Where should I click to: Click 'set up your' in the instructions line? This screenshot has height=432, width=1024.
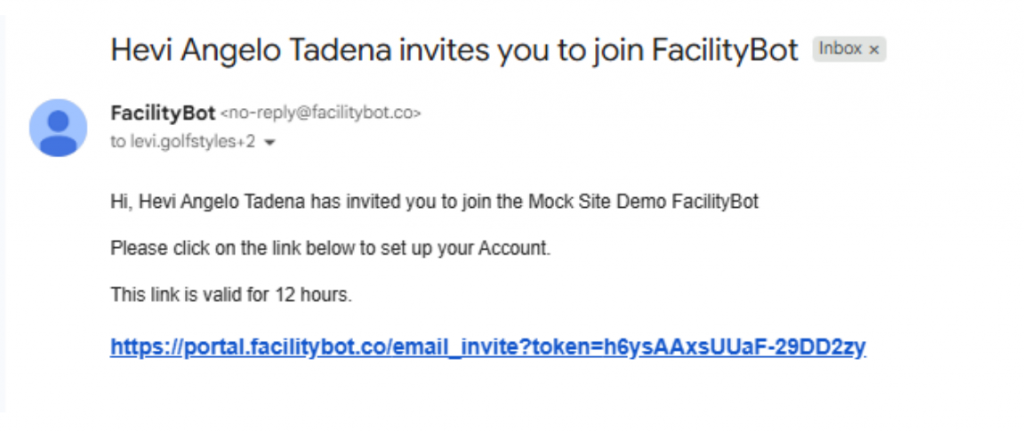pyautogui.click(x=435, y=249)
